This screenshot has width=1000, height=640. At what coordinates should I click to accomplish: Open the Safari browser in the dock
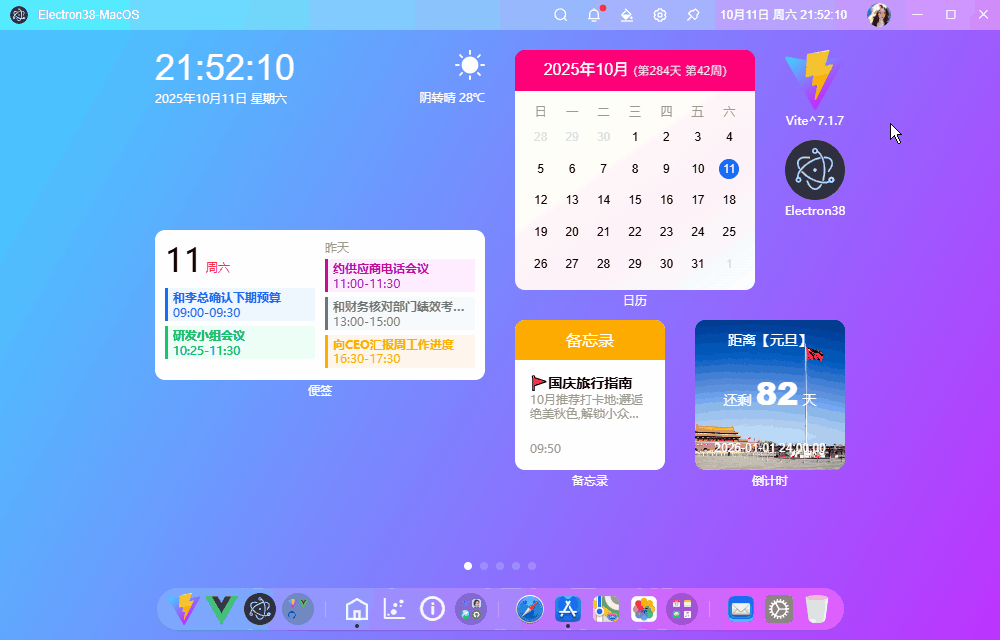point(530,609)
